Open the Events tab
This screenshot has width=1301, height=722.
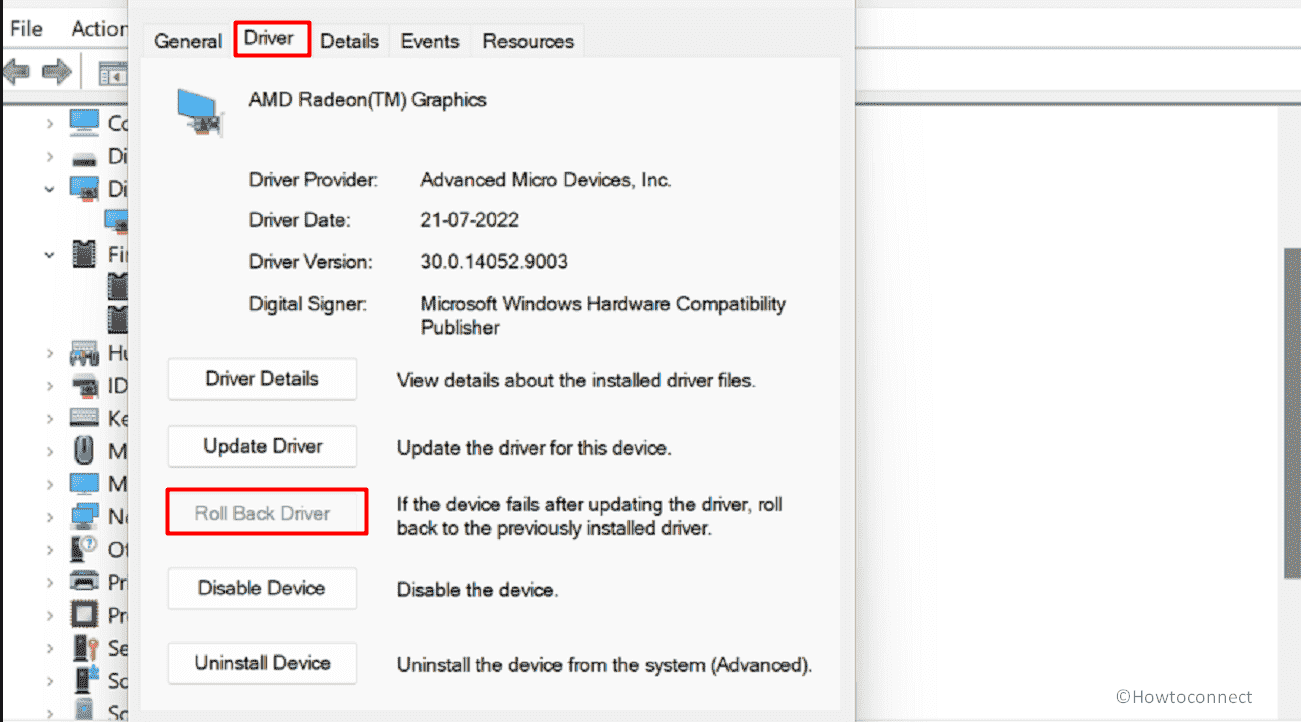[430, 41]
